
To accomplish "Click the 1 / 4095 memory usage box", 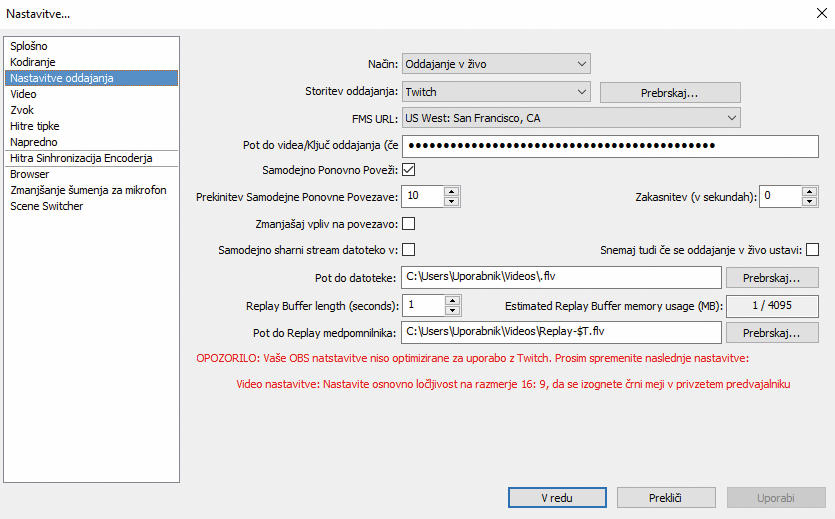I will (x=772, y=306).
